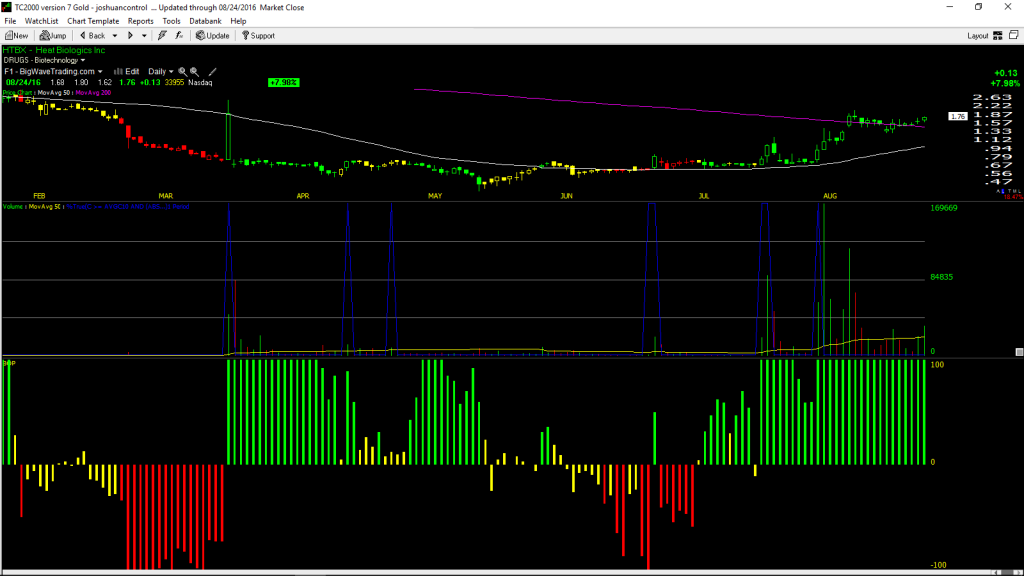Screen dimensions: 1024x576
Task: Click the Edit chart button
Action: click(x=127, y=72)
